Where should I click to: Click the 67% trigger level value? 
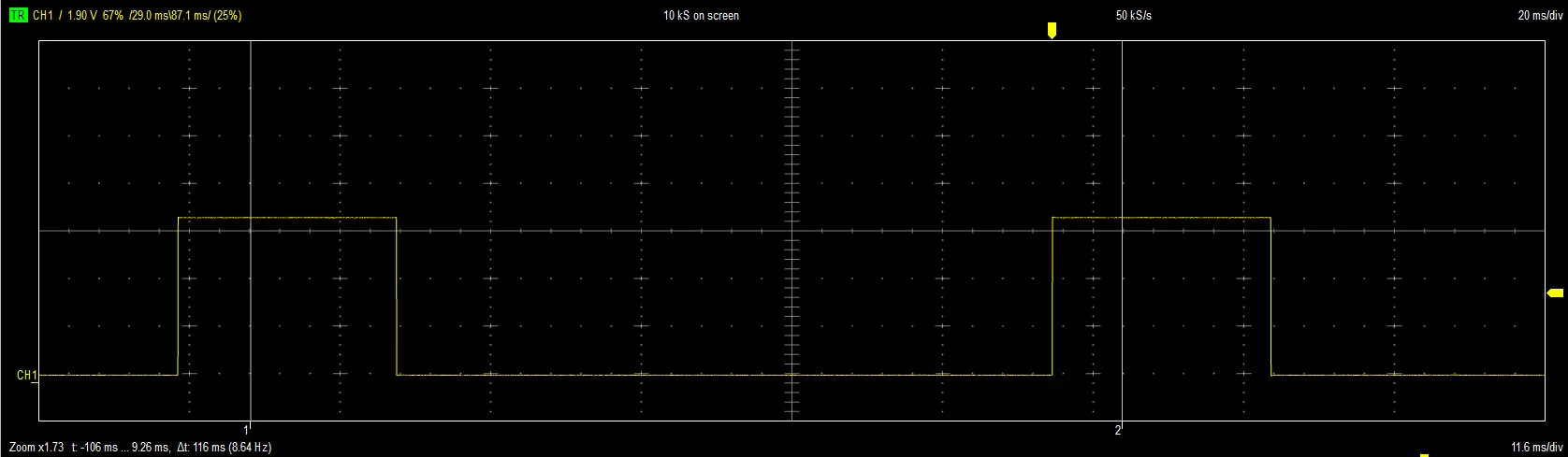pyautogui.click(x=113, y=16)
